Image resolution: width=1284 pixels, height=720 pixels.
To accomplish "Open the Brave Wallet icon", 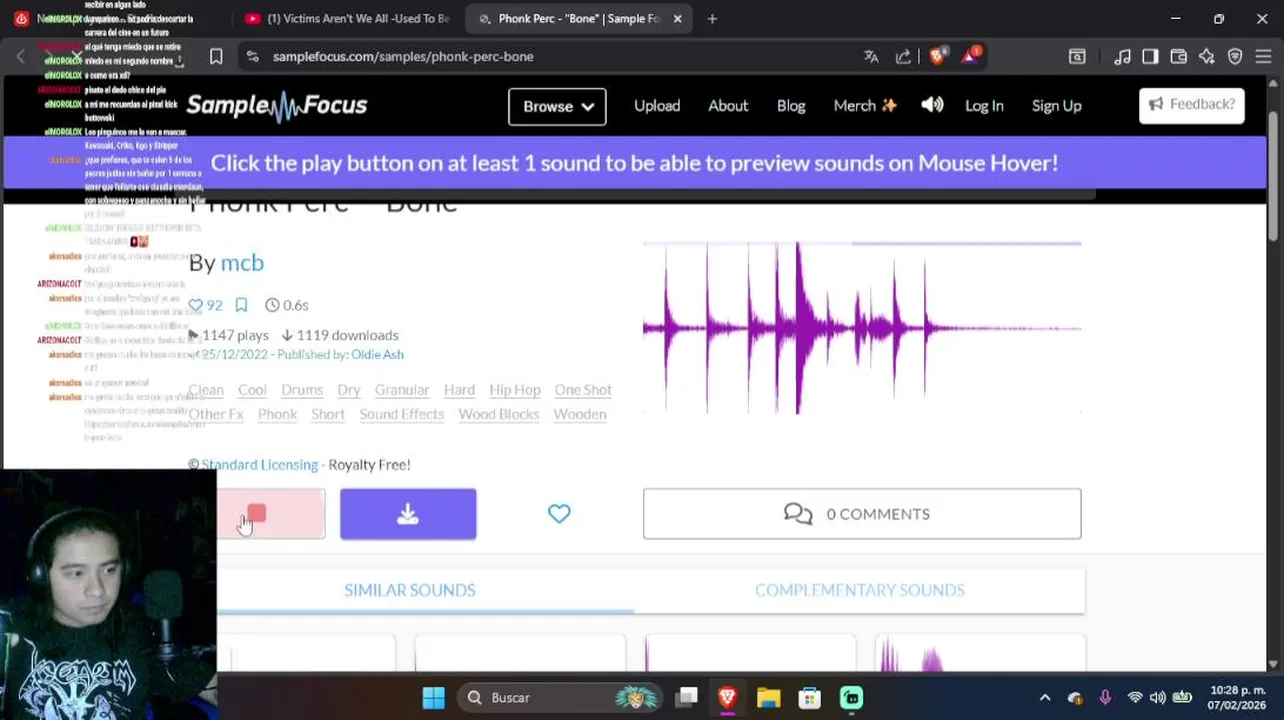I will click(1178, 57).
